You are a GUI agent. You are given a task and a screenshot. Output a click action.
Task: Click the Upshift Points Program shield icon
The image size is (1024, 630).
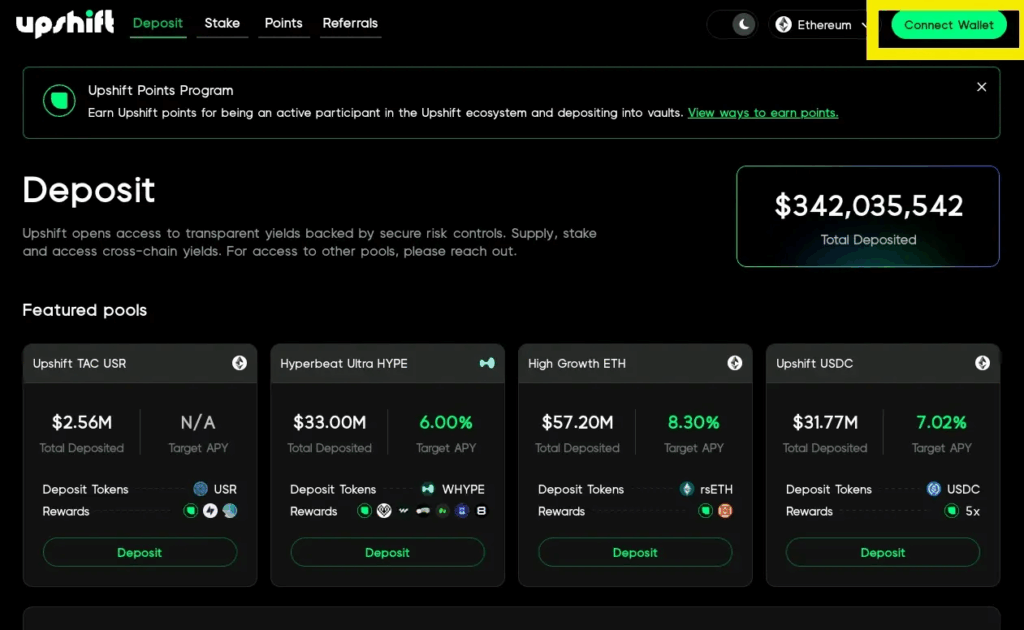click(x=59, y=101)
